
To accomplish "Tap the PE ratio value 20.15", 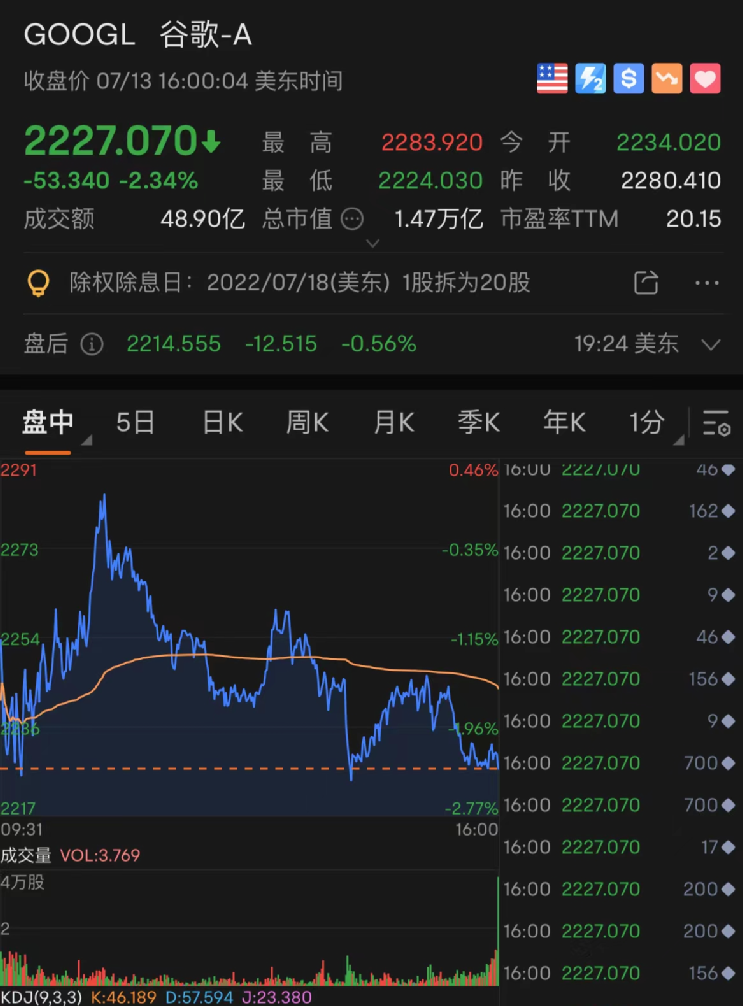I will click(x=694, y=219).
